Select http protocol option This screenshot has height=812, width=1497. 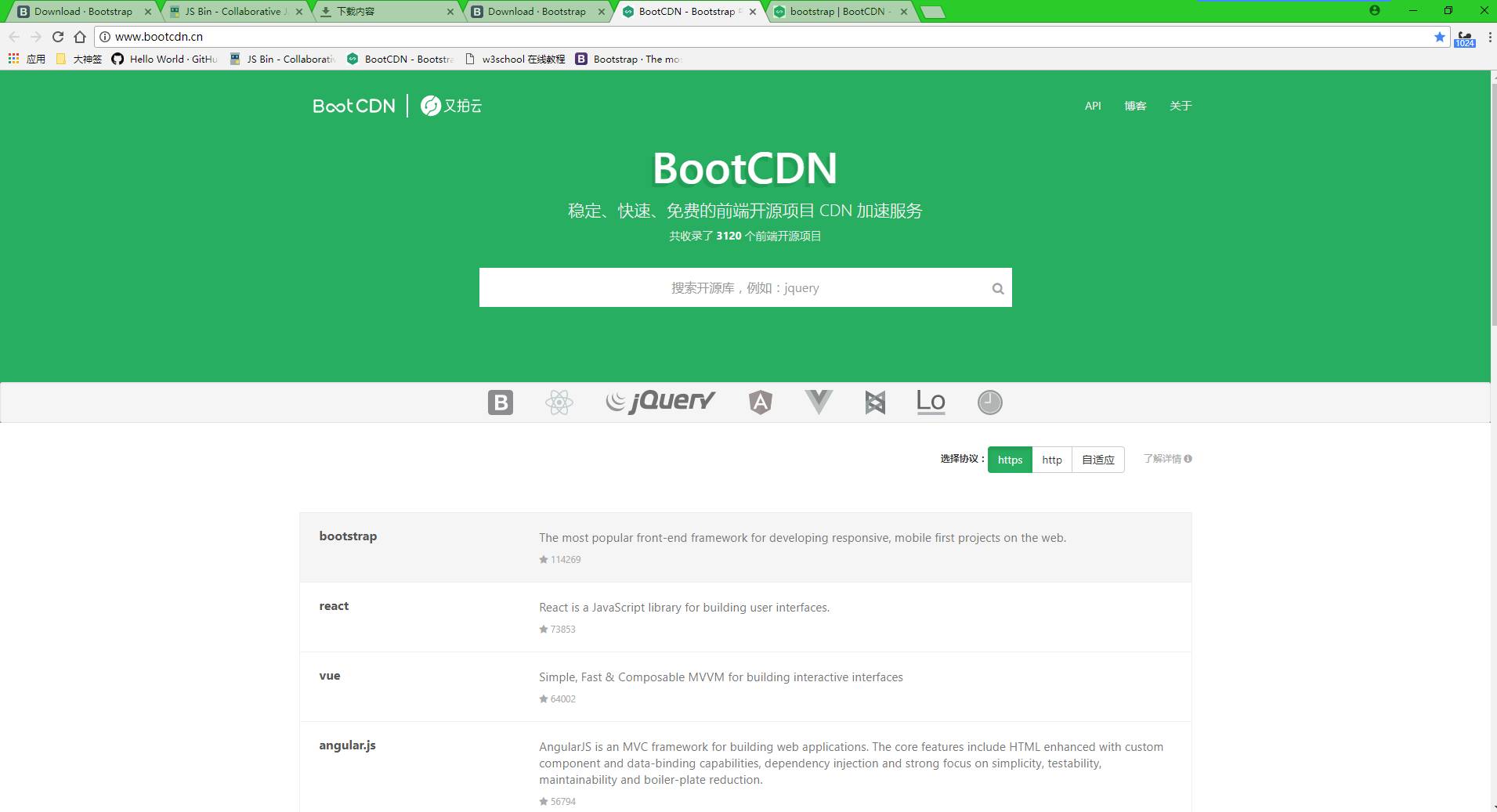(x=1052, y=460)
